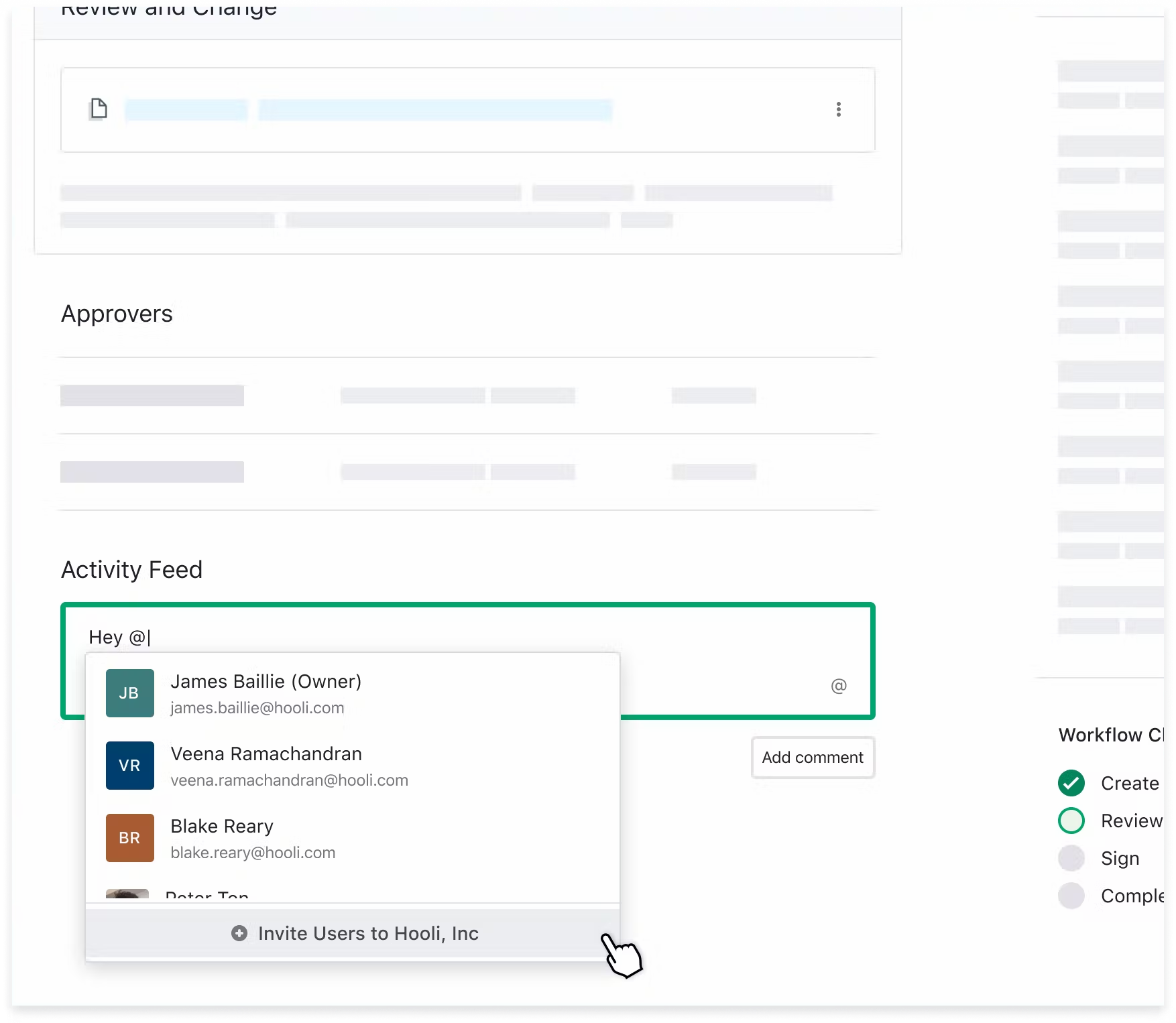Click the Workflow heading's Create step indicator

pos(1071,782)
